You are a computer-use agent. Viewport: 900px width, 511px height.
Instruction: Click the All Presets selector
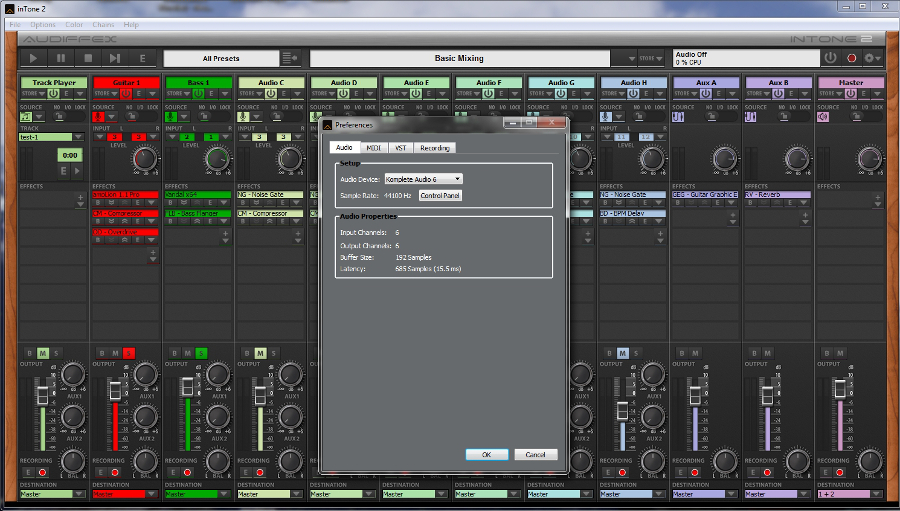221,58
